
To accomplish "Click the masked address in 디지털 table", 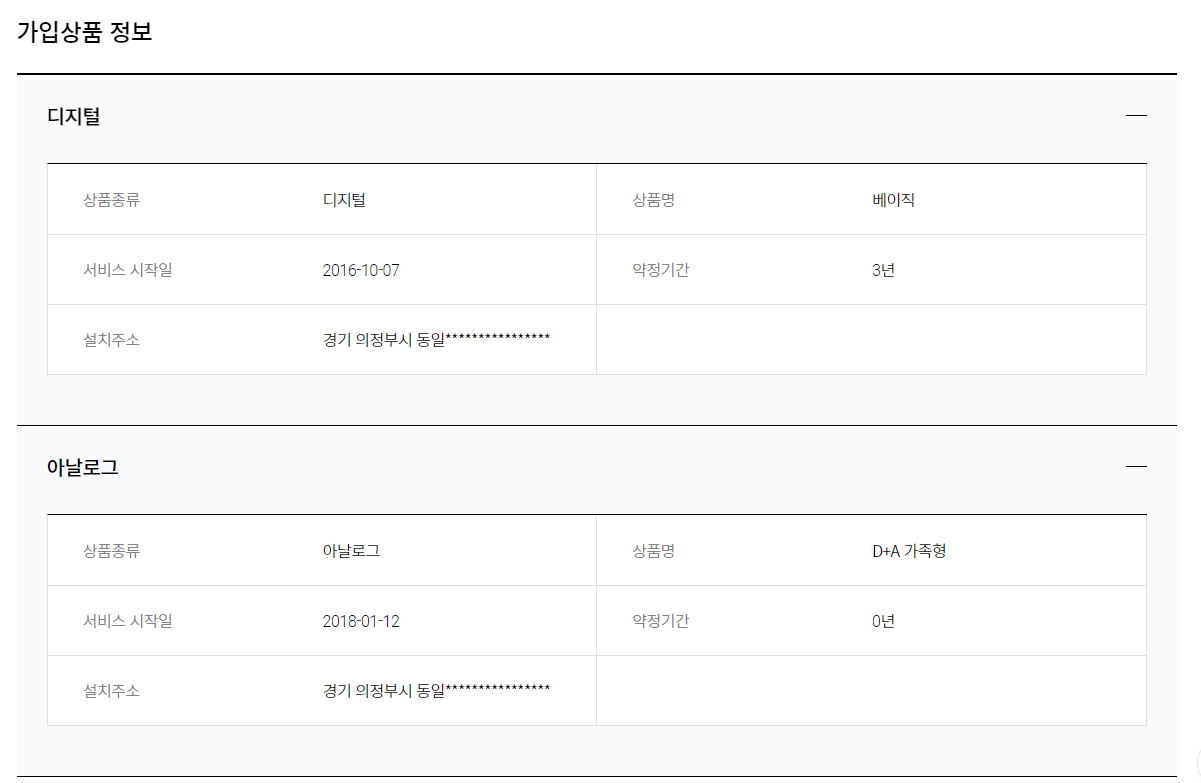I will click(436, 340).
